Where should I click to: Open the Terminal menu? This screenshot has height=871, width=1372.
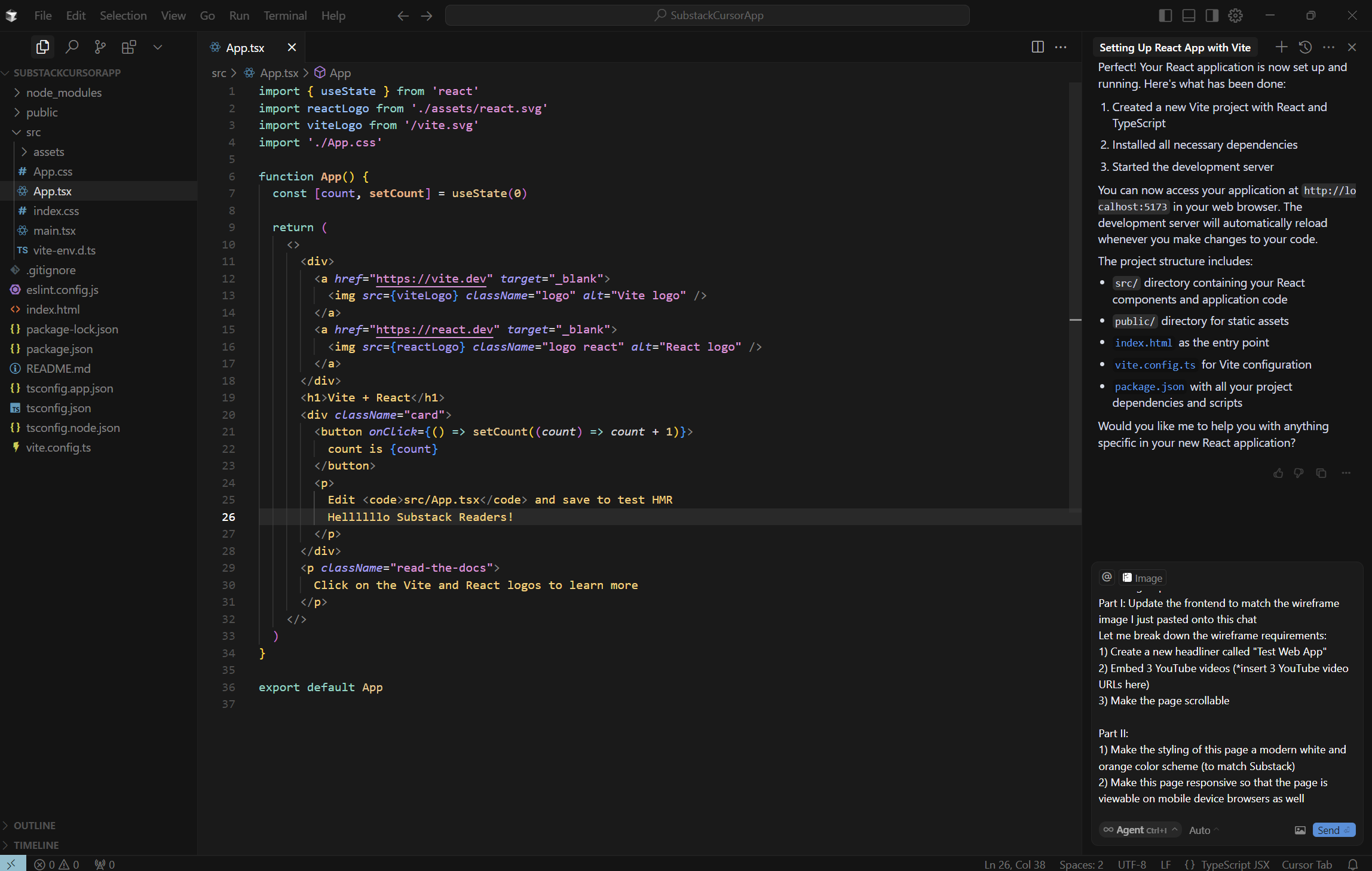point(285,16)
